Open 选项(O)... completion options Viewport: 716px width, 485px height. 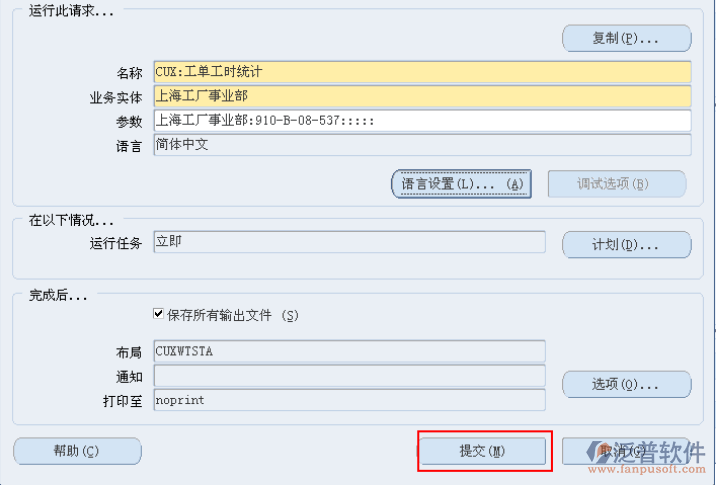626,384
